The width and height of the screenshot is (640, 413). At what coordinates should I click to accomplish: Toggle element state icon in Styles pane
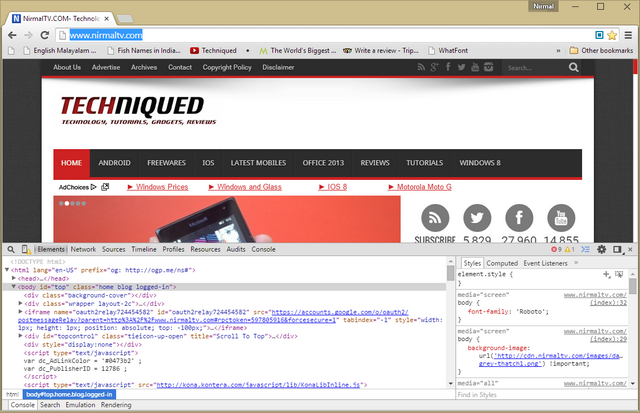tap(619, 275)
